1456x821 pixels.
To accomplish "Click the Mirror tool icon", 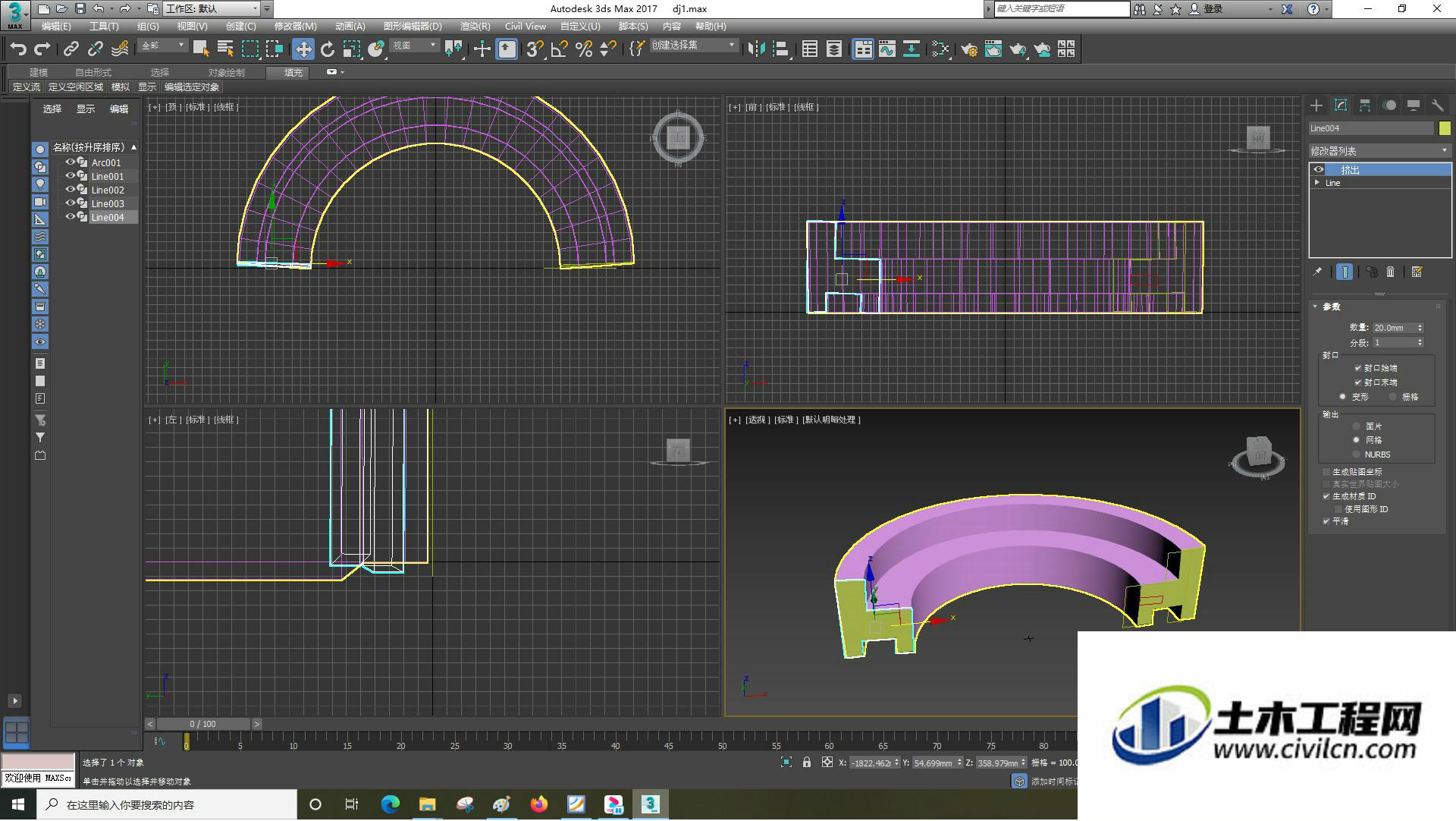I will tap(756, 49).
